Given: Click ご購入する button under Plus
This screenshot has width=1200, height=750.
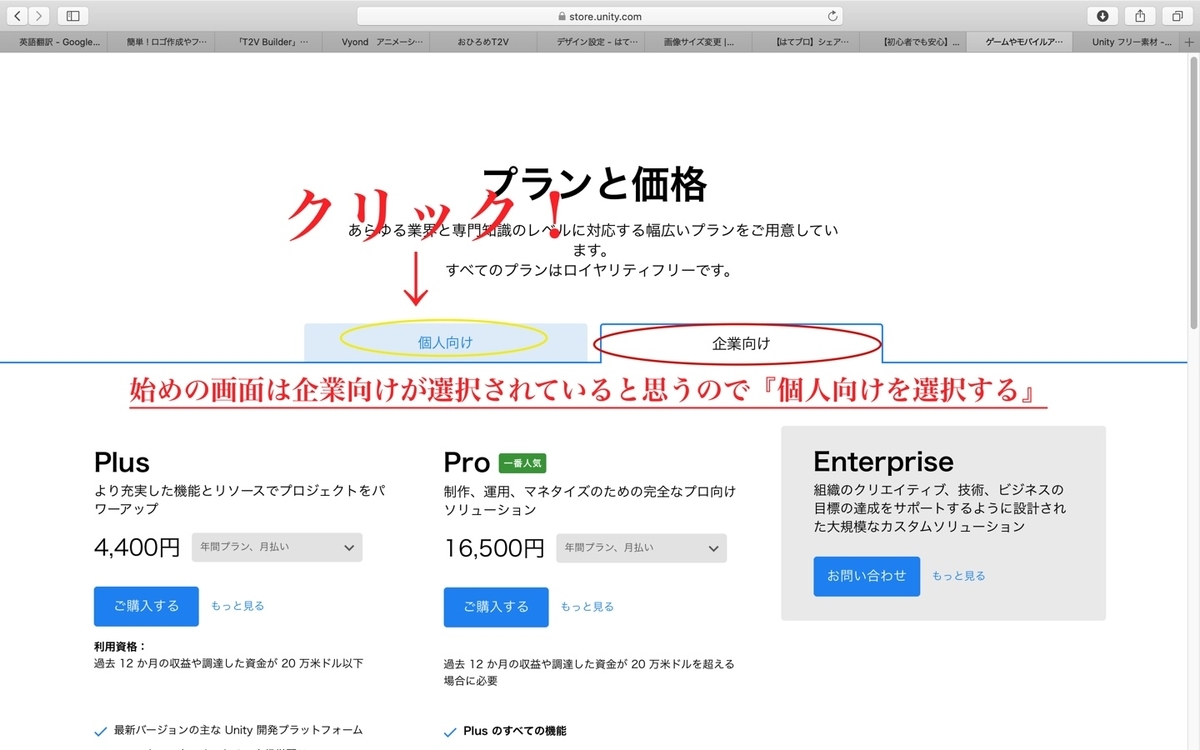Looking at the screenshot, I should (x=146, y=606).
